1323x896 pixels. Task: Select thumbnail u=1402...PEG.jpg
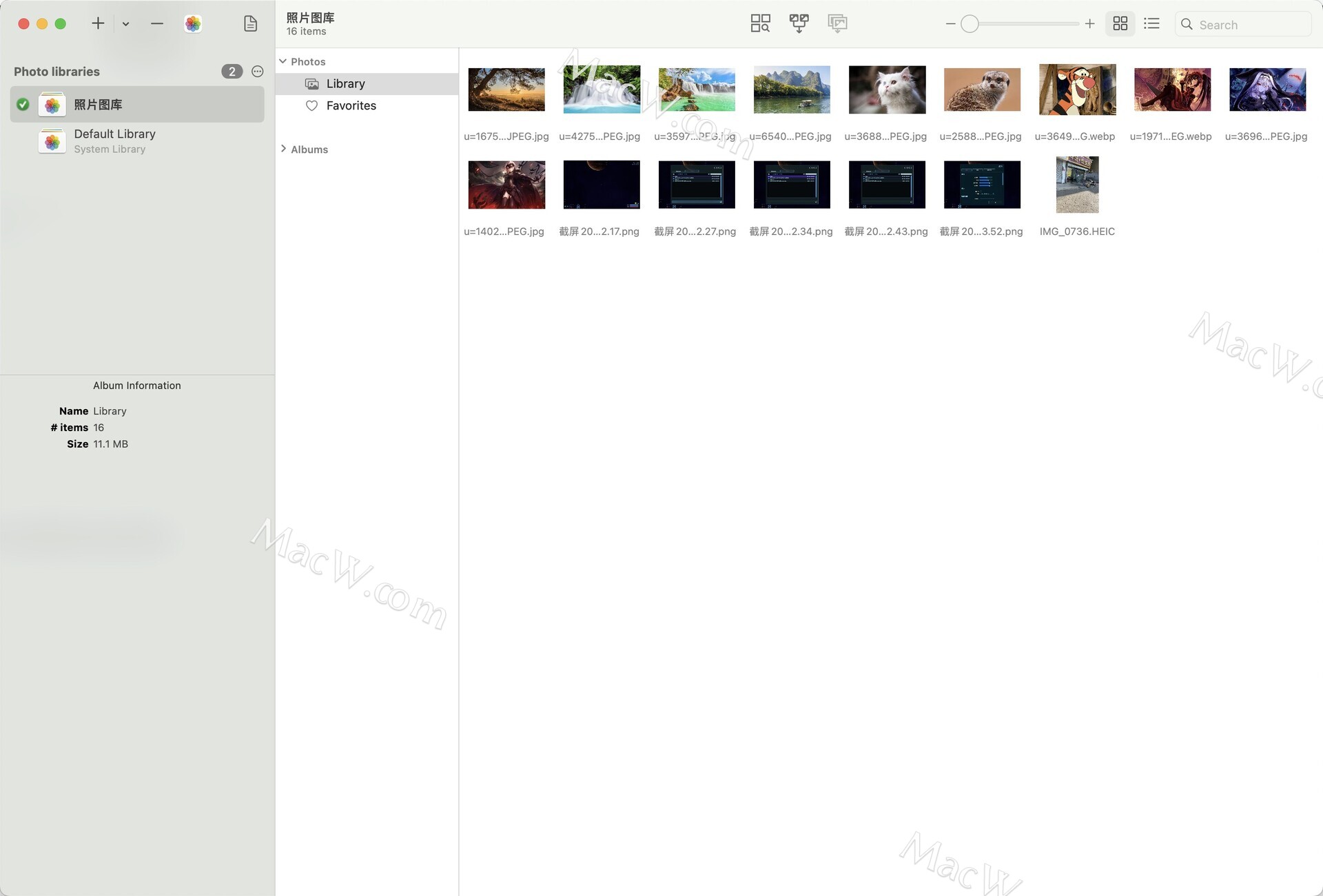coord(506,185)
